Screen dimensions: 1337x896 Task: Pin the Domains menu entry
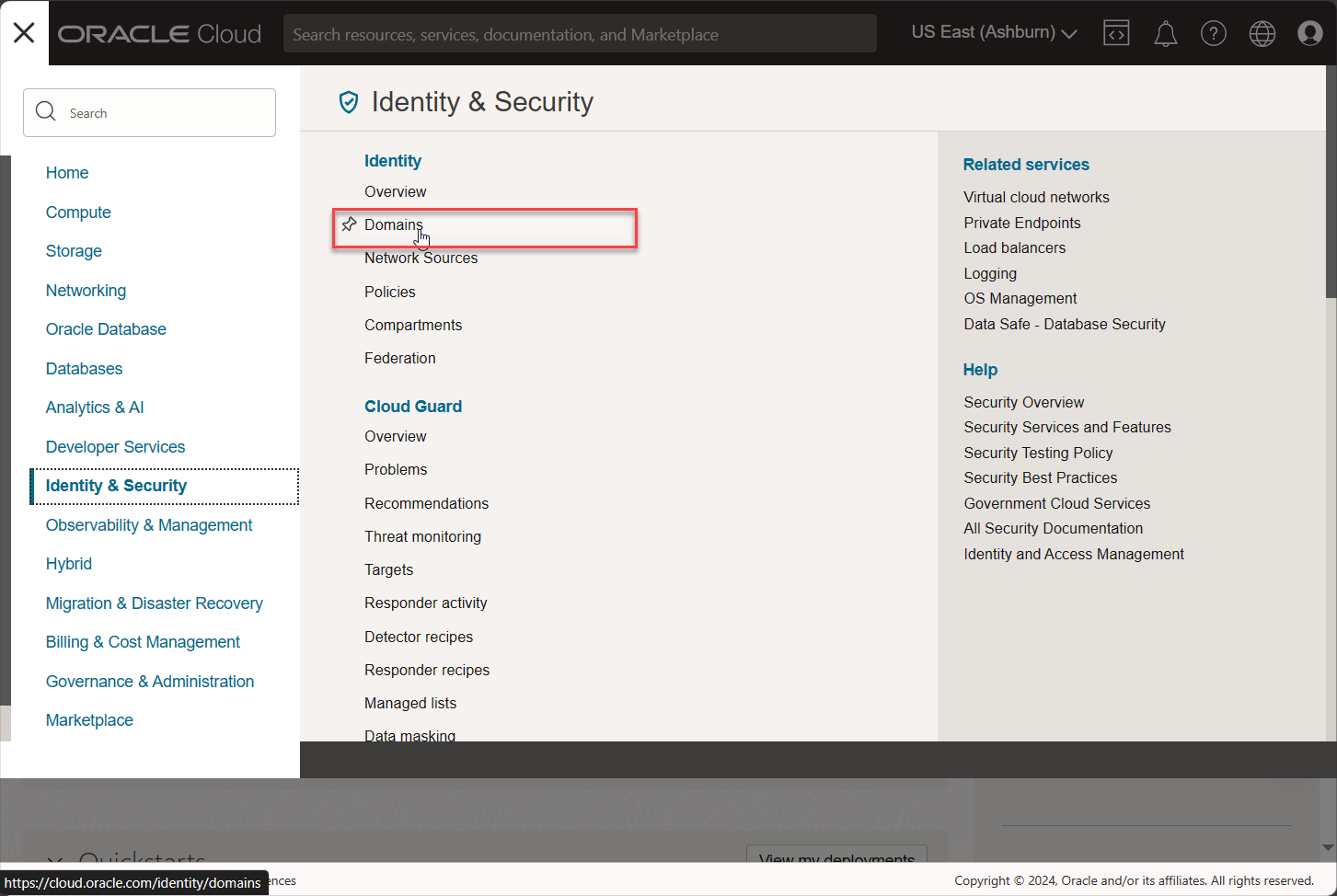(x=348, y=224)
